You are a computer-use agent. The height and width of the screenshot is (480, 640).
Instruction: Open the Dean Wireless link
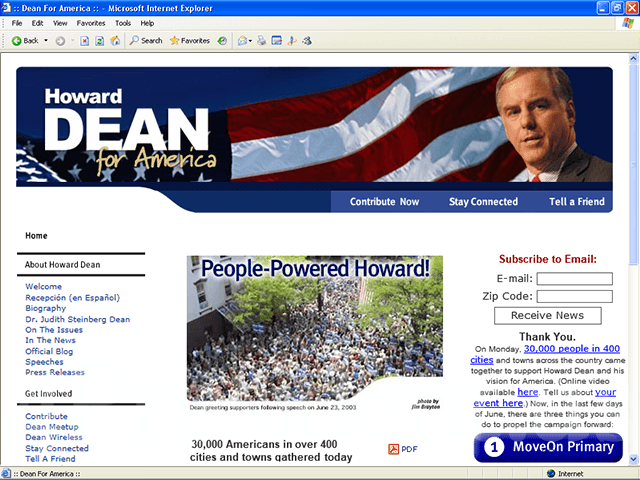(54, 437)
